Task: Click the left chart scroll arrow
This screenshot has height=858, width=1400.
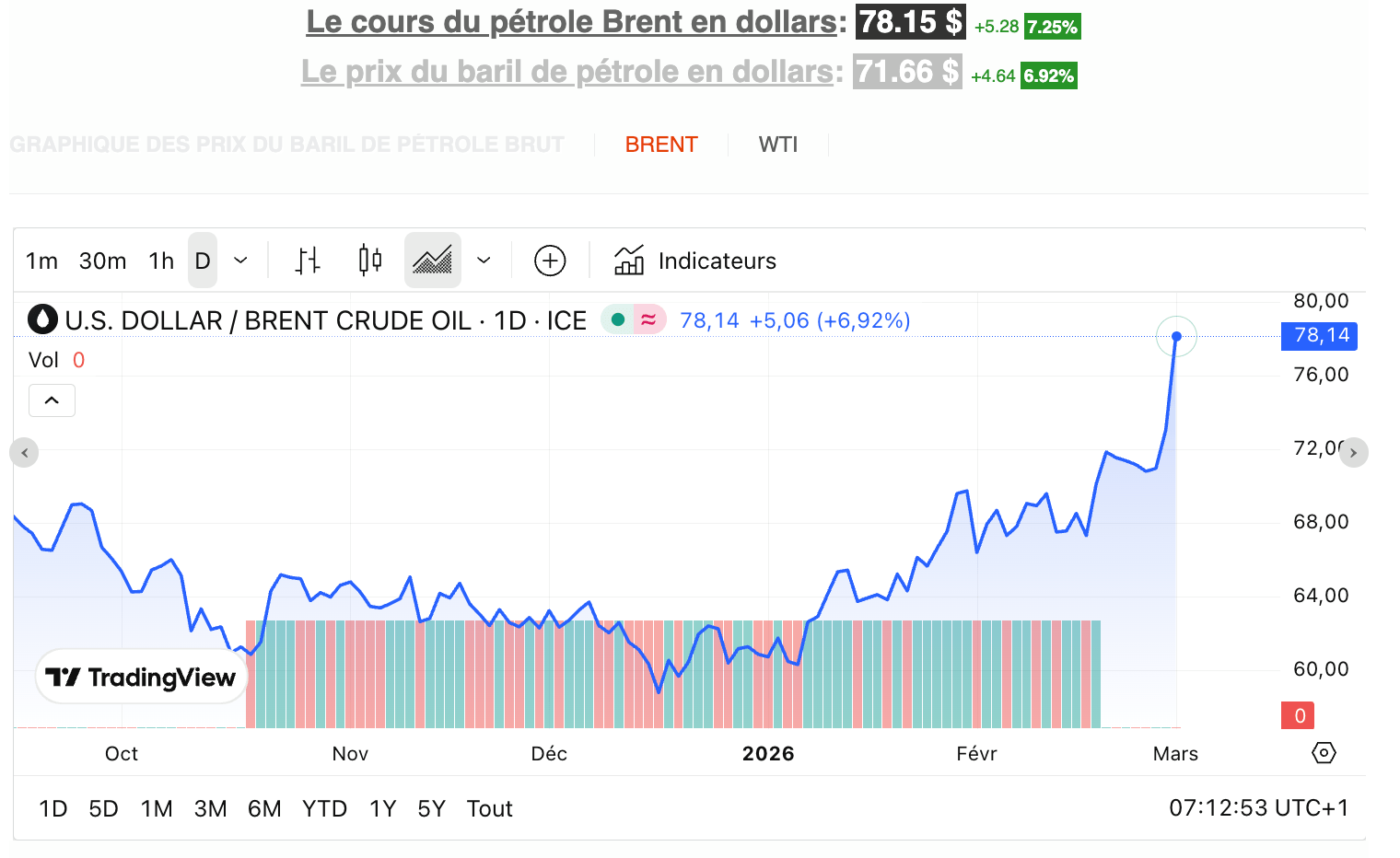Action: (x=23, y=452)
